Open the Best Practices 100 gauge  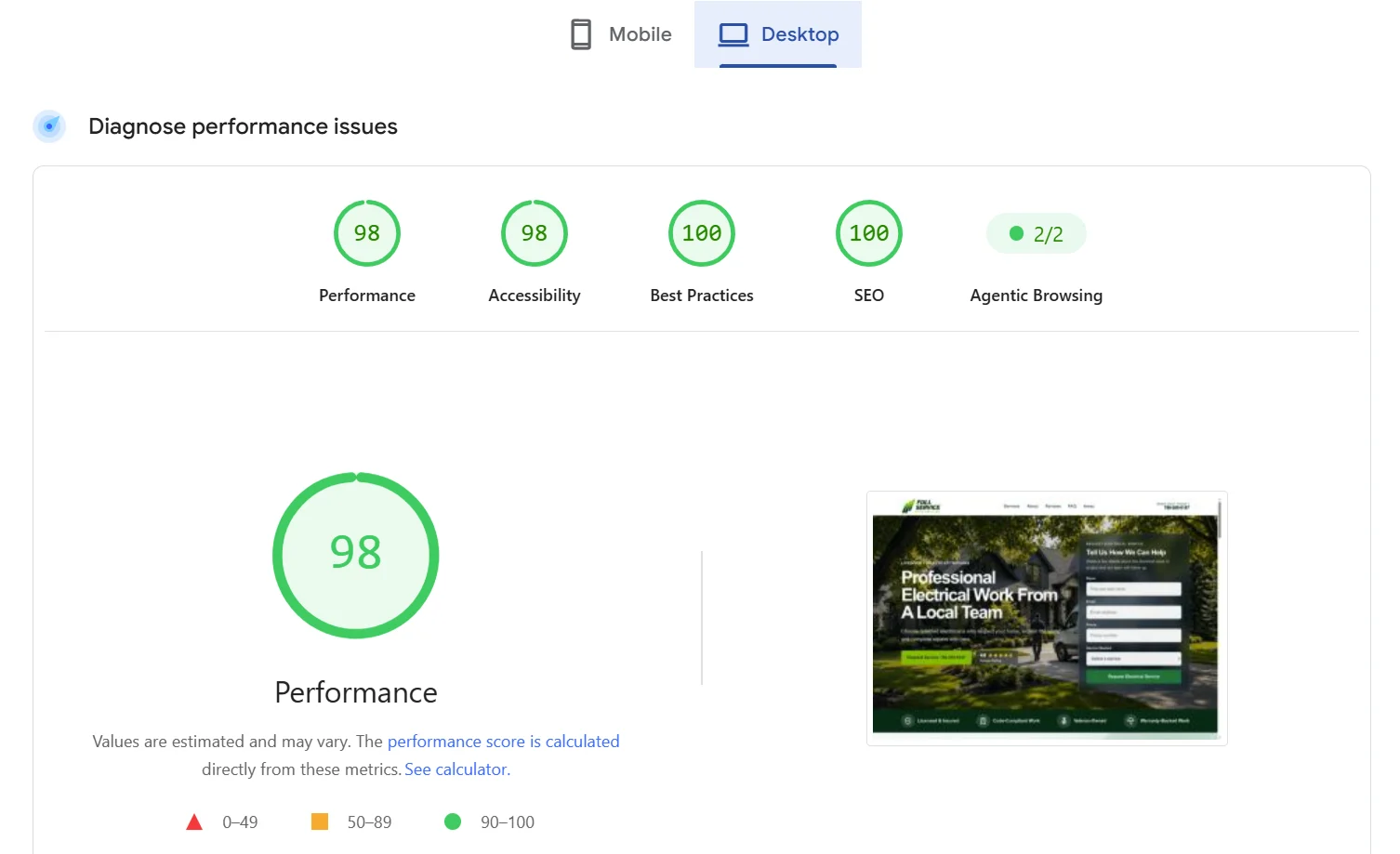pyautogui.click(x=702, y=233)
